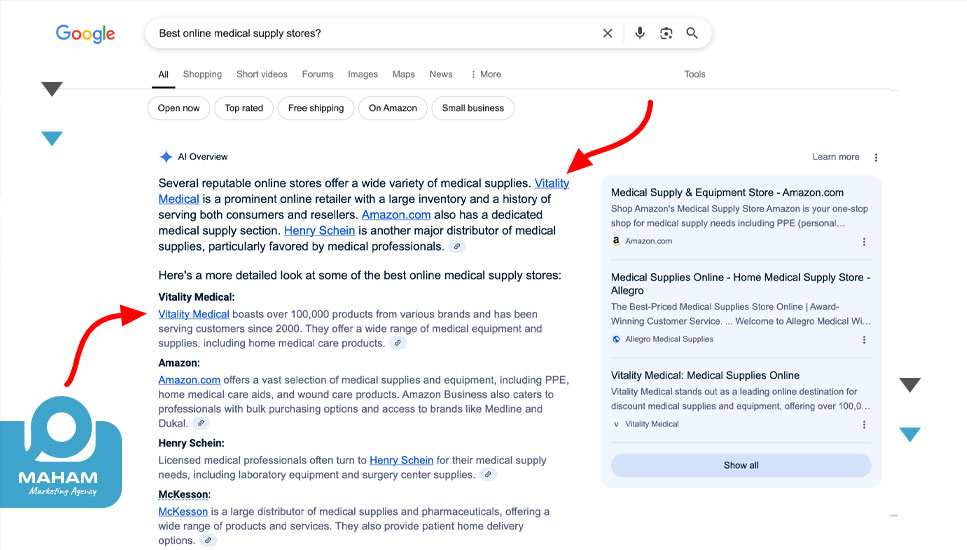967x550 pixels.
Task: Open Medical Supply & Equipment Store Amazon.com result
Action: click(x=727, y=192)
